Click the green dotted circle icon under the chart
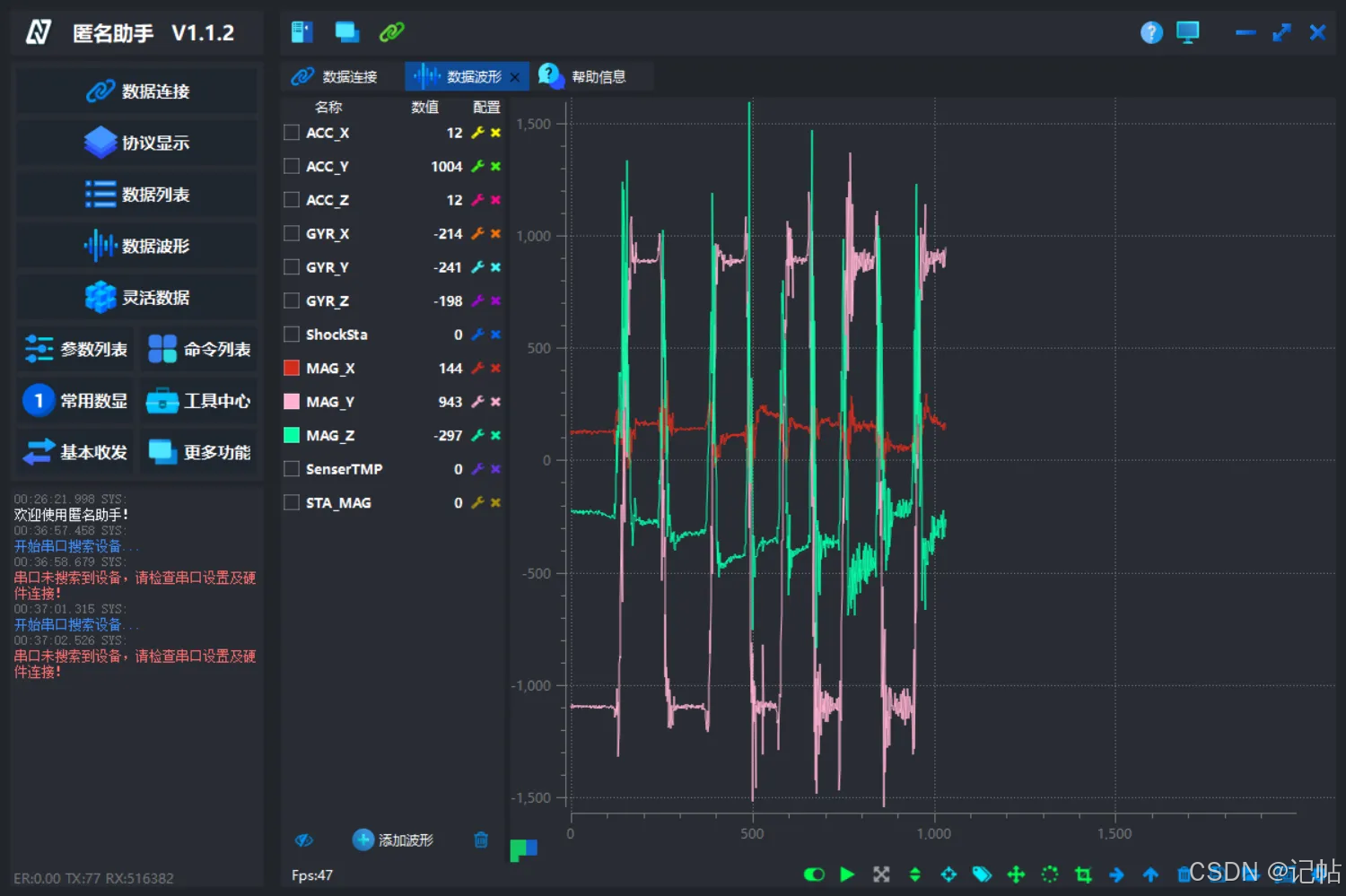 (1050, 874)
